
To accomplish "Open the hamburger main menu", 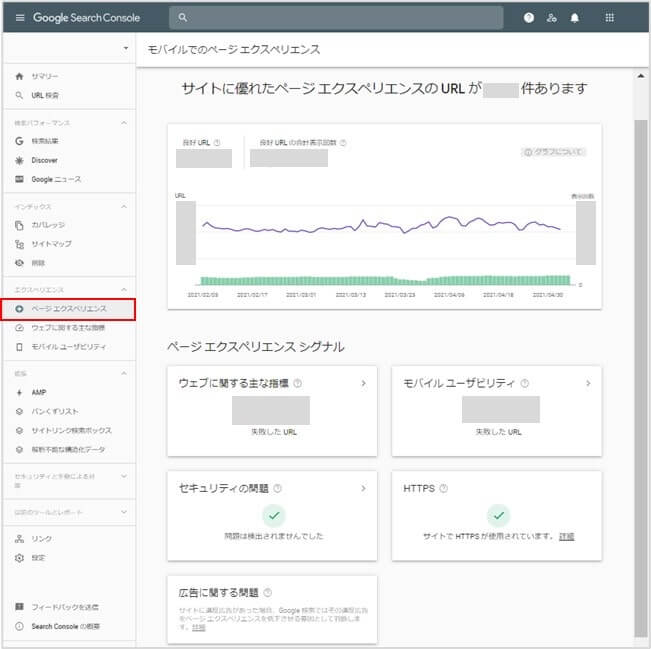I will pos(19,18).
